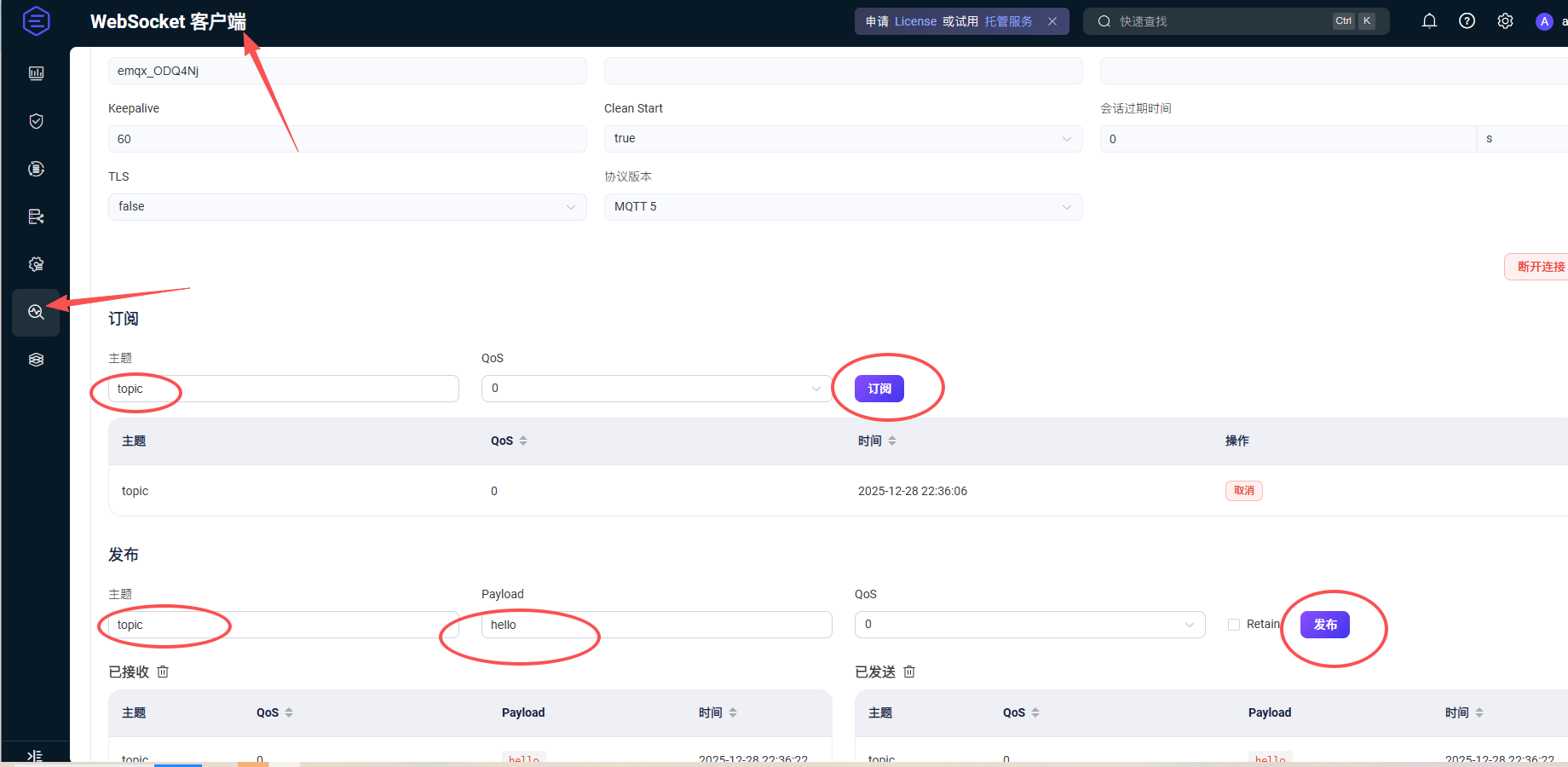Open the TLS dropdown
Viewport: 1568px width, 767px height.
[347, 207]
